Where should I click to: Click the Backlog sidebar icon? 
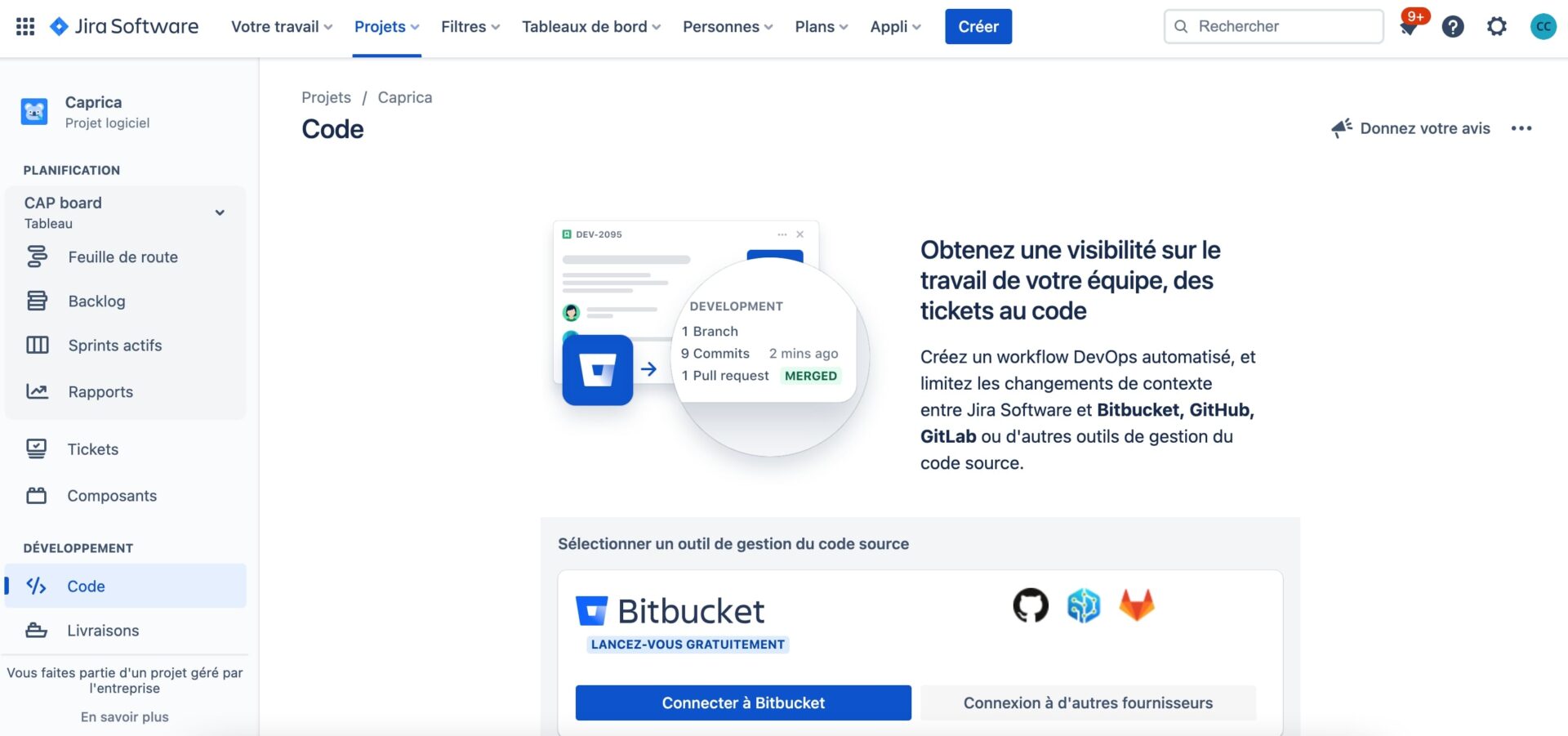[37, 301]
